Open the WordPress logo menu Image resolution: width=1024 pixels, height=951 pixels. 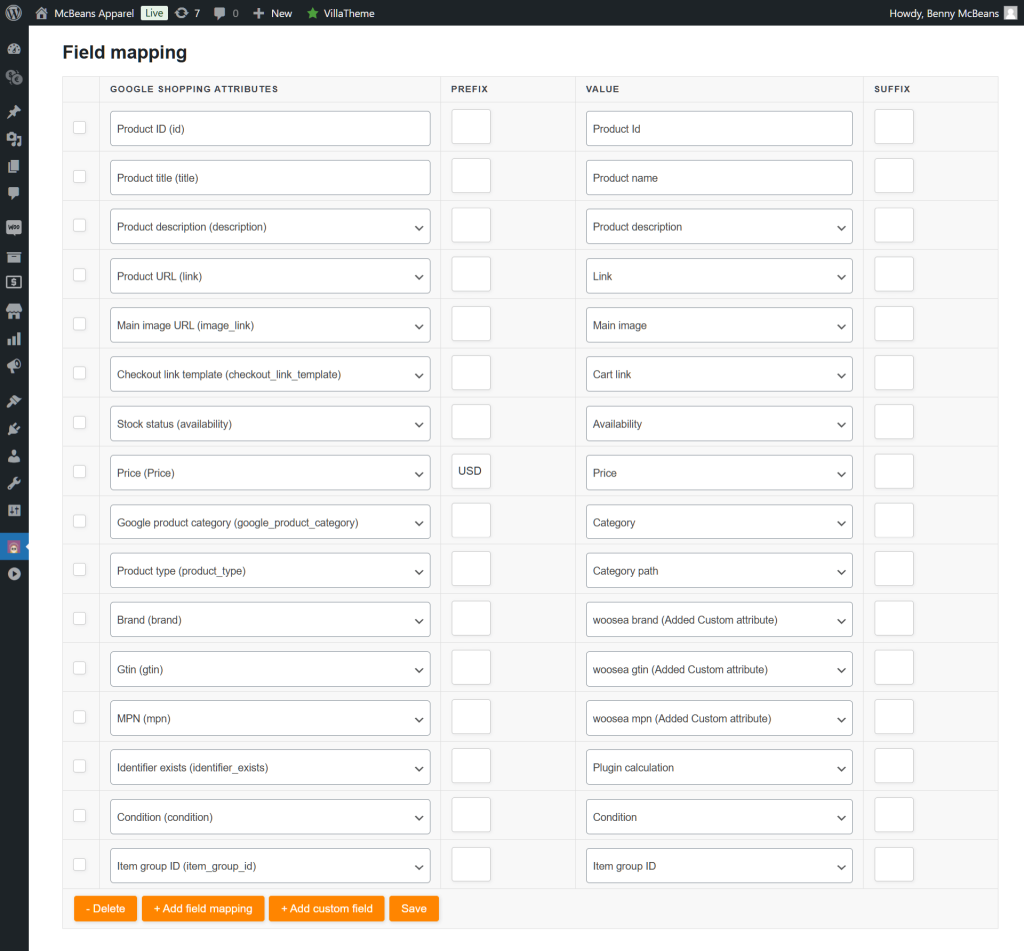pos(14,13)
